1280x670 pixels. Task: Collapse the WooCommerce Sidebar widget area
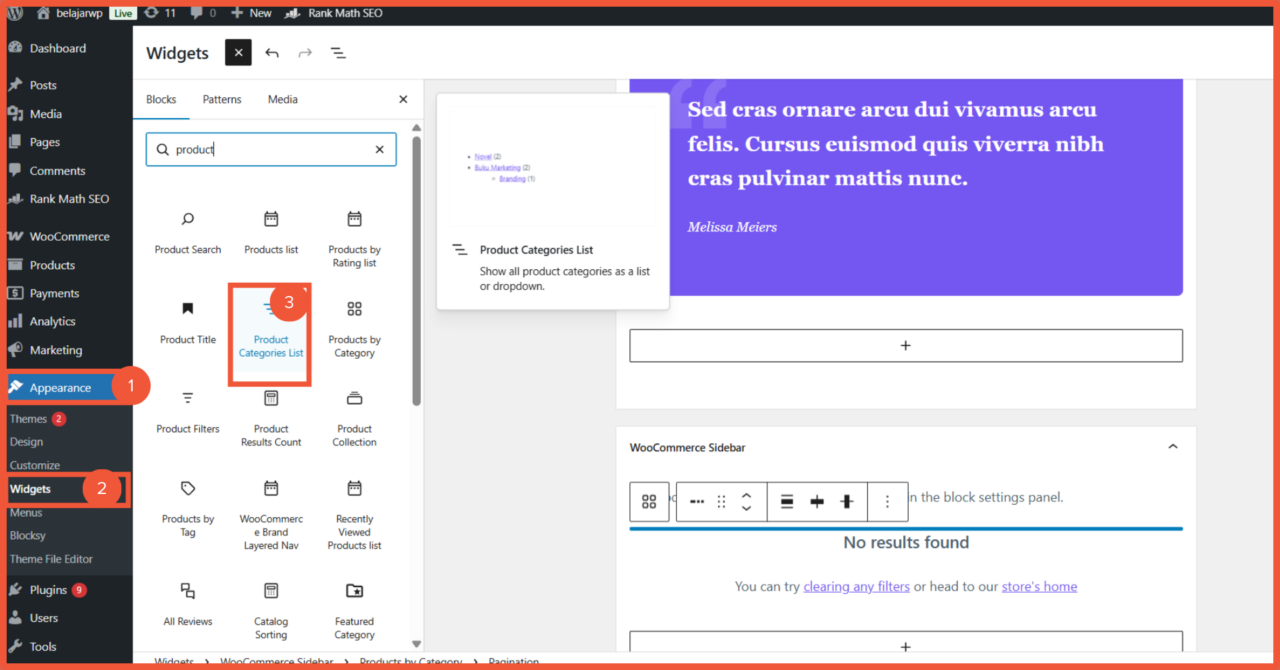pos(1172,447)
